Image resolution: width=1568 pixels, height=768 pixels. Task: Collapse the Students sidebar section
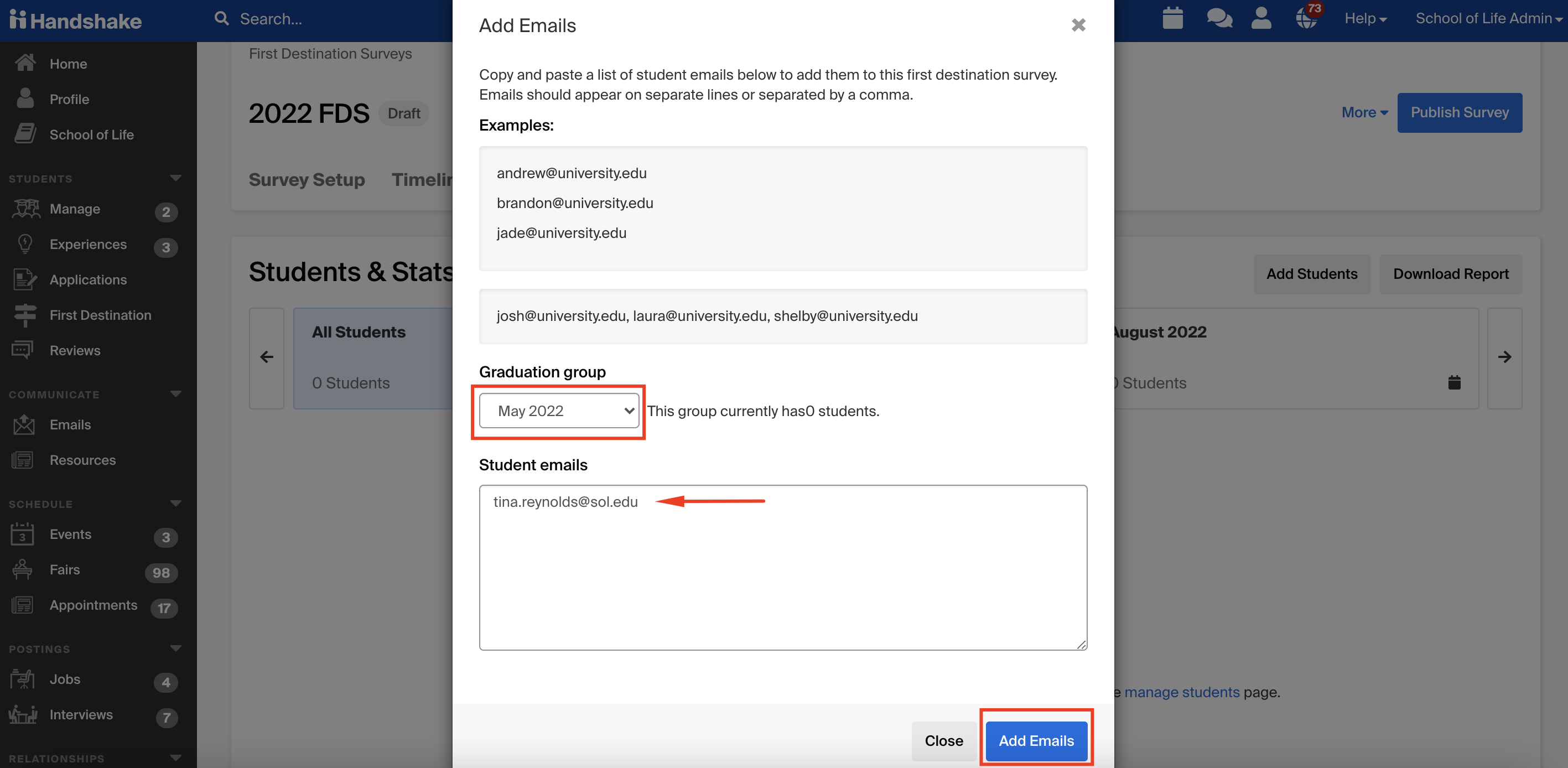(176, 178)
